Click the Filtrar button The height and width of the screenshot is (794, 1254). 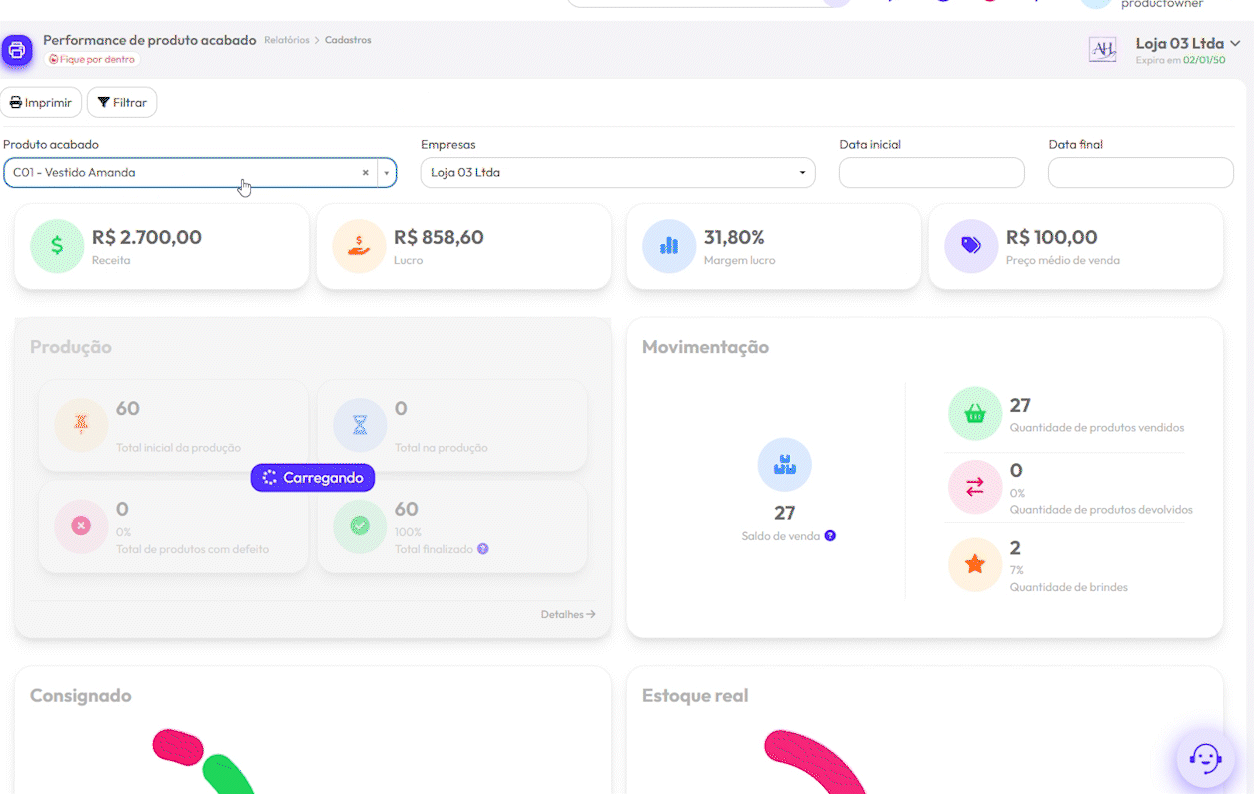122,103
